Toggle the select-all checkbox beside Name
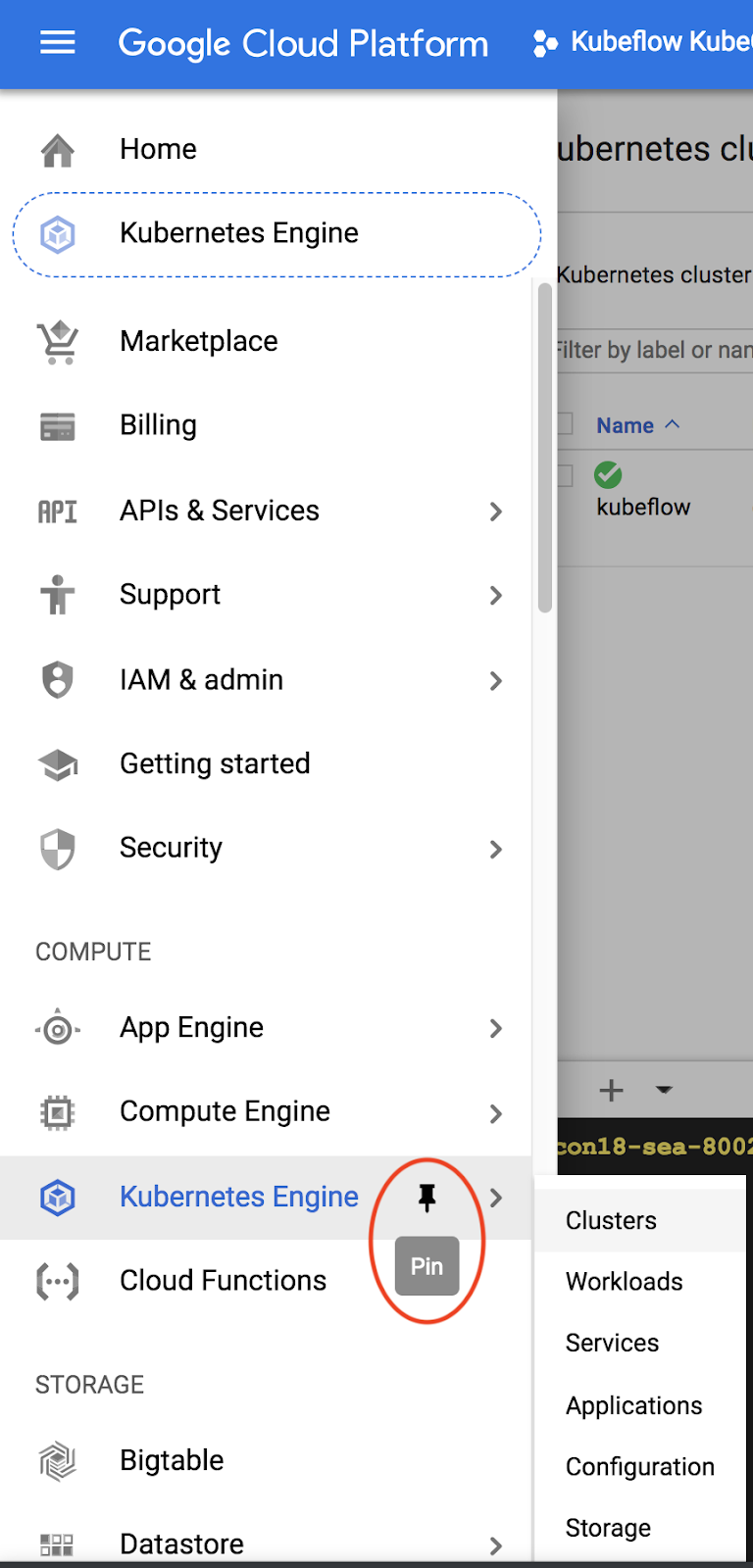Image resolution: width=753 pixels, height=1568 pixels. pos(565,424)
